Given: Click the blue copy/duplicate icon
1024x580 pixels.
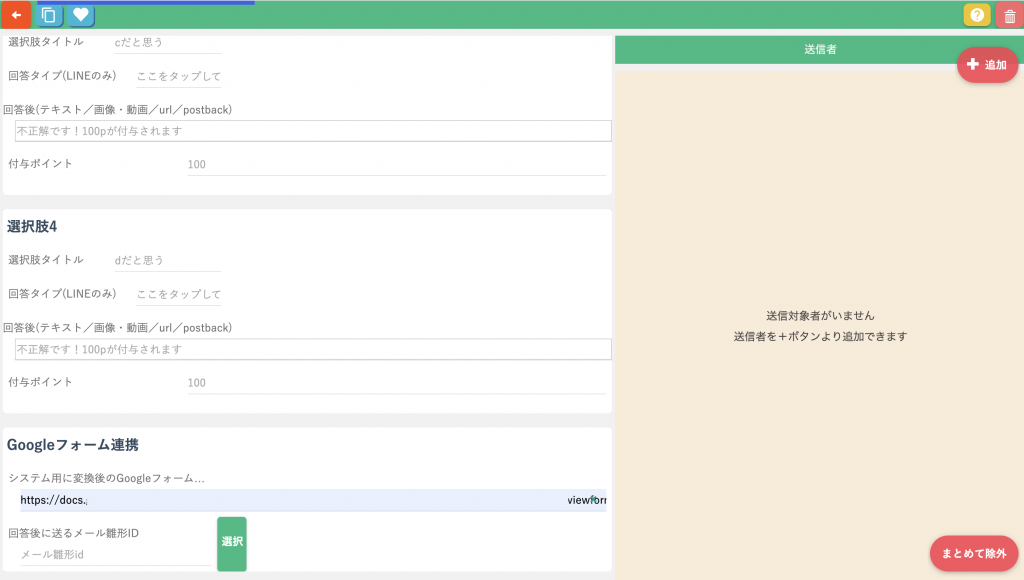Looking at the screenshot, I should pyautogui.click(x=48, y=15).
